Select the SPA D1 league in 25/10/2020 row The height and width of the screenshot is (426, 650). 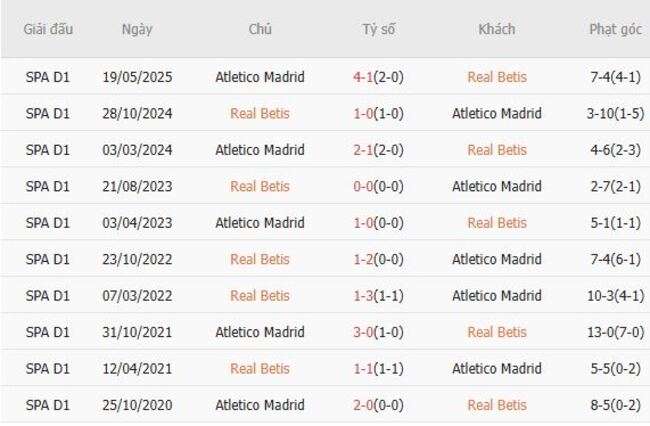tap(48, 405)
